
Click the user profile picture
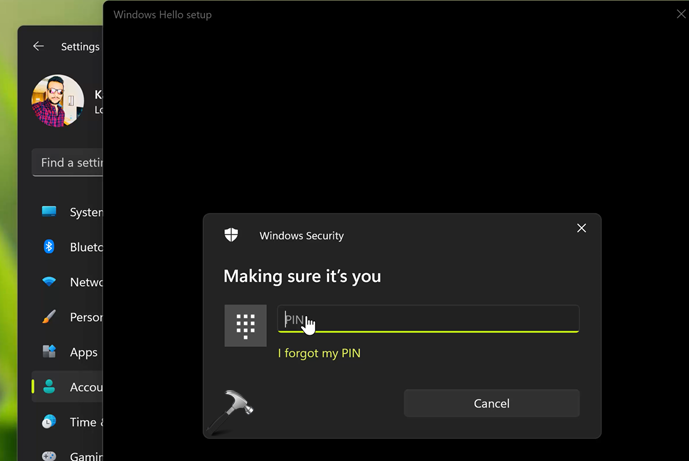58,101
